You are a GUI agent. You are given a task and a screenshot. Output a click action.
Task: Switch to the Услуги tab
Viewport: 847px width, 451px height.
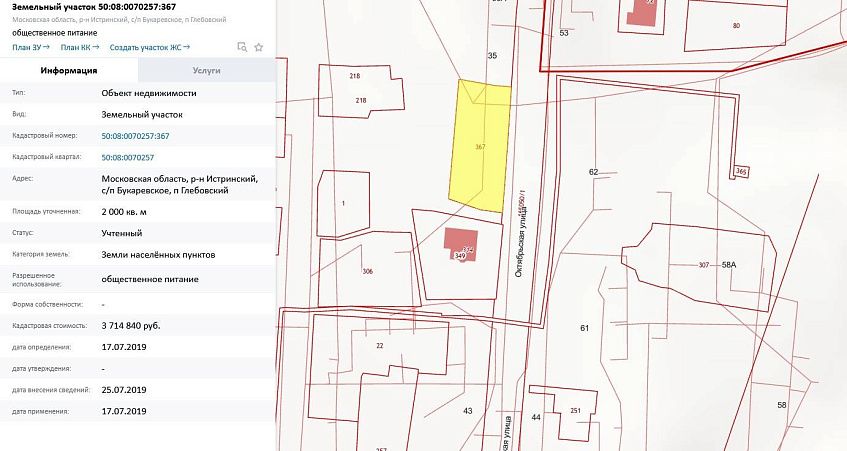pos(206,71)
